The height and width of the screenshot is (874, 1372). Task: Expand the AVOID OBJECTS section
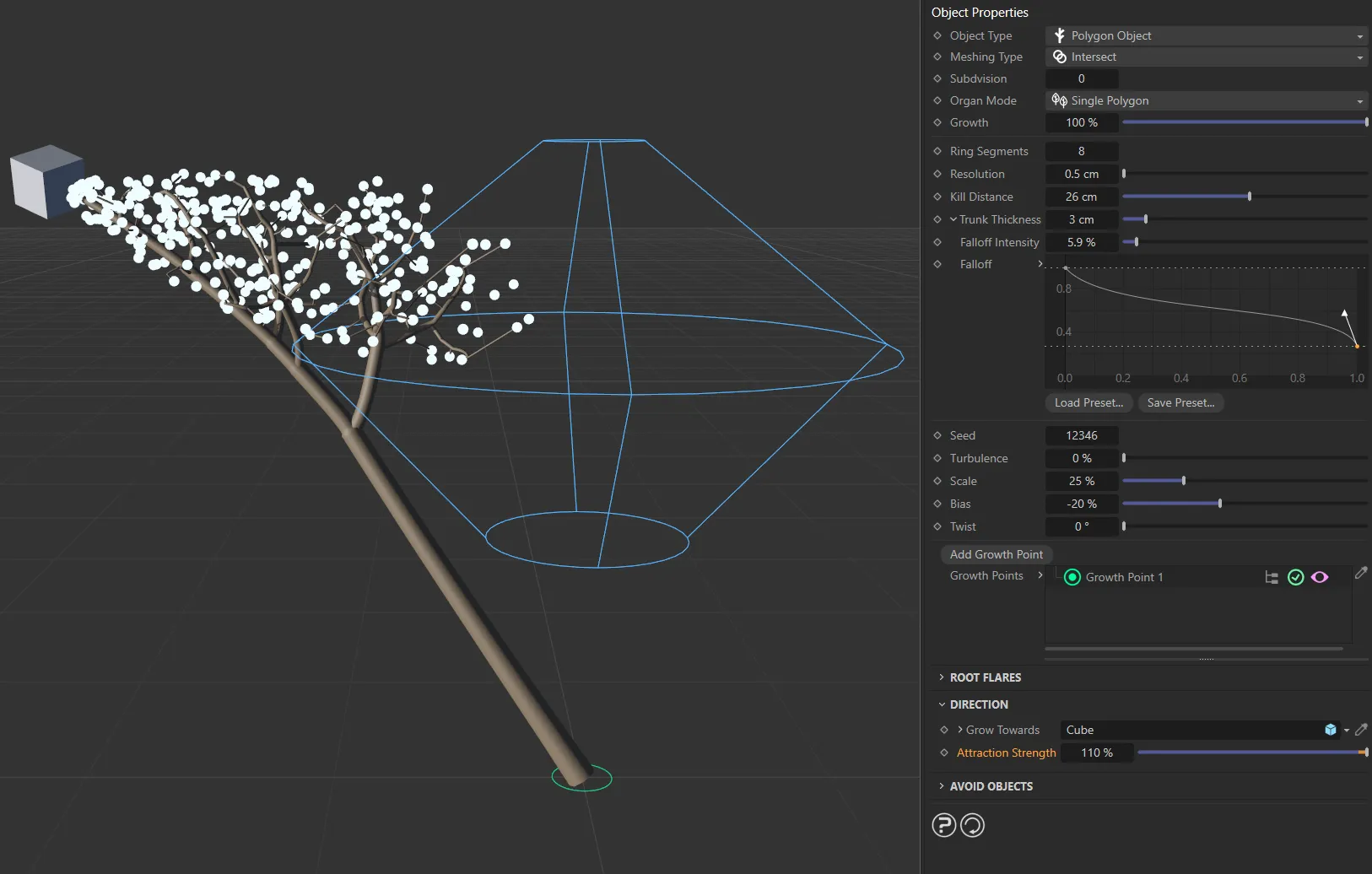(x=991, y=786)
